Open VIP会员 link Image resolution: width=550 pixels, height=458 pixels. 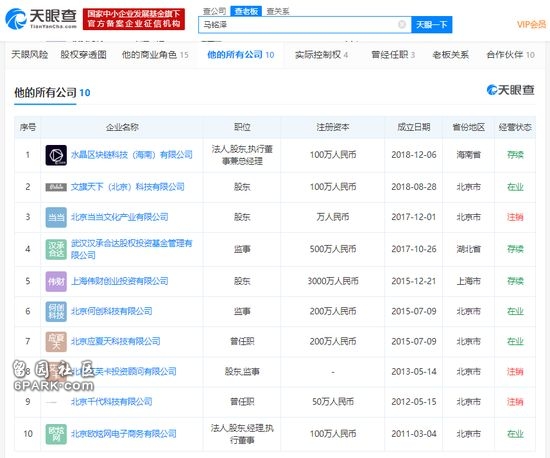(x=531, y=24)
